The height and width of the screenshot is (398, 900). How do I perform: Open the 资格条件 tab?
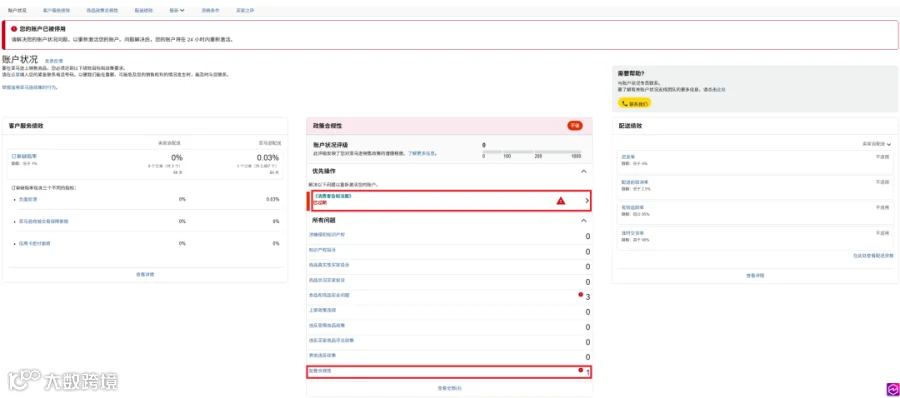(210, 10)
